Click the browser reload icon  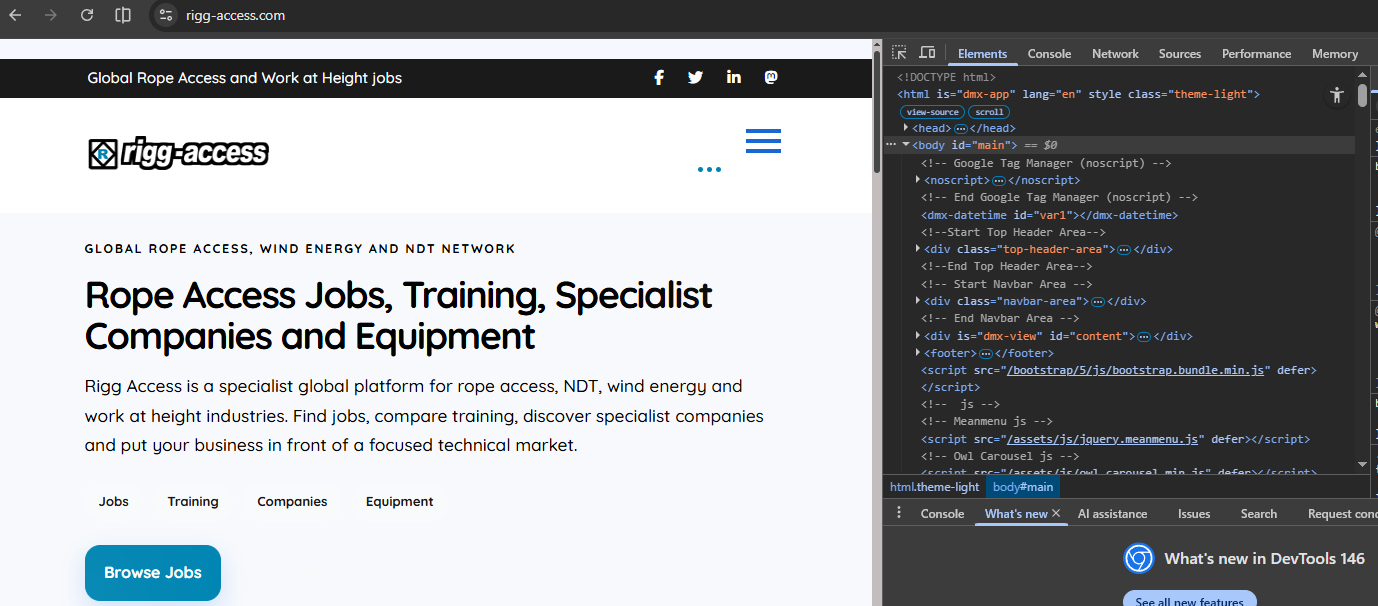(87, 15)
